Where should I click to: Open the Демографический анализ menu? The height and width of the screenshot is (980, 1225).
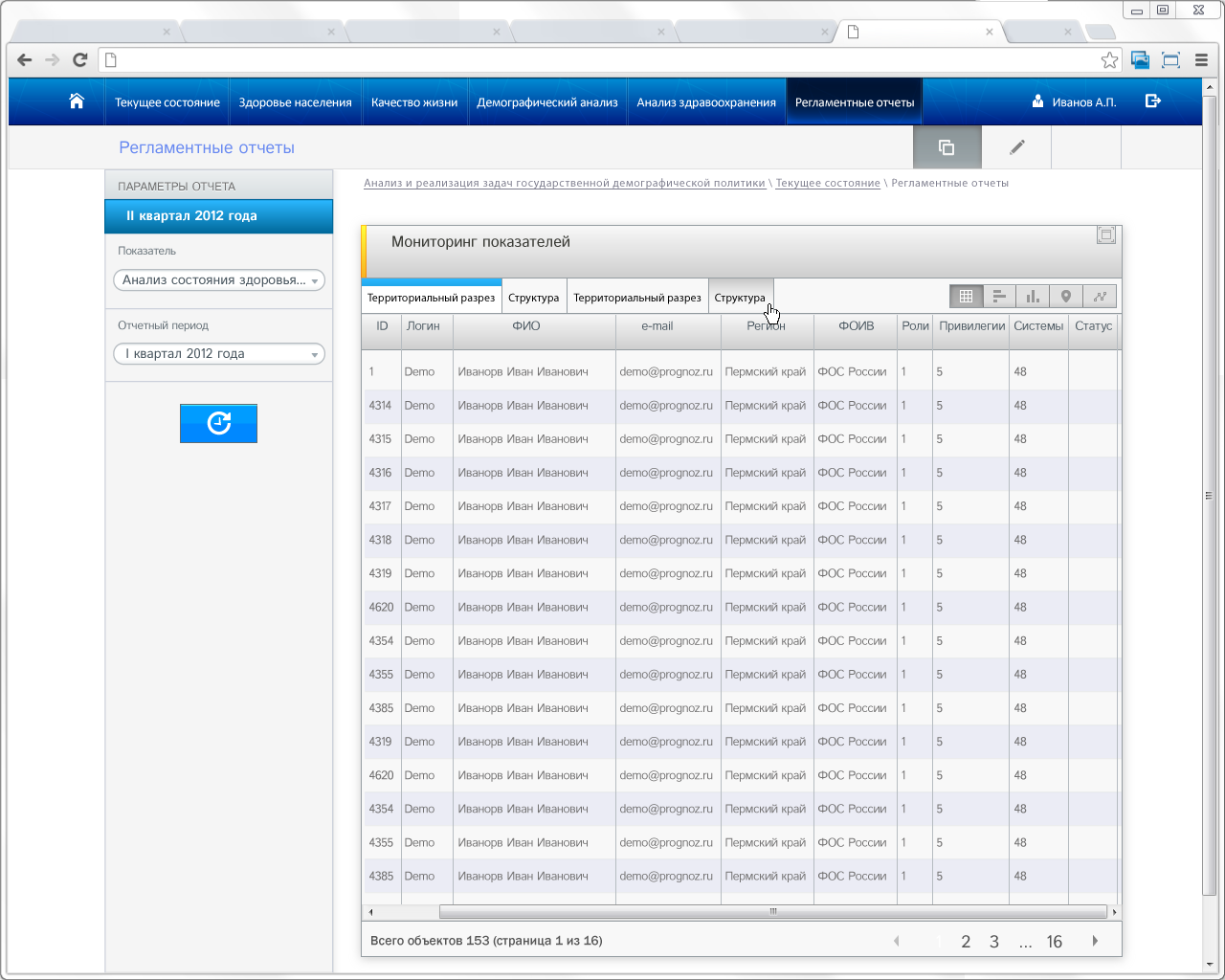point(547,102)
